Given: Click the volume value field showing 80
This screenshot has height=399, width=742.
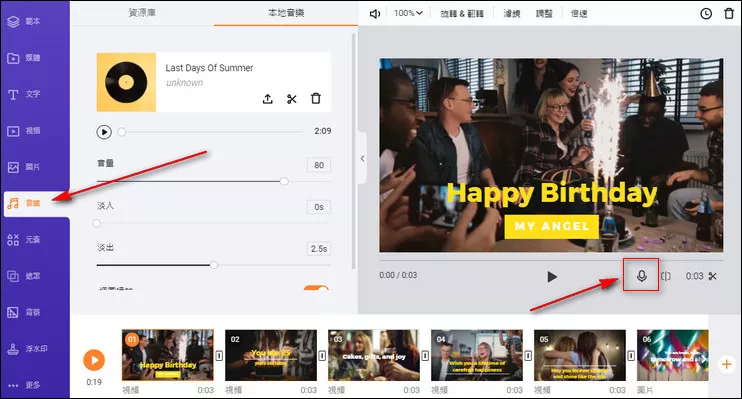Looking at the screenshot, I should click(319, 165).
